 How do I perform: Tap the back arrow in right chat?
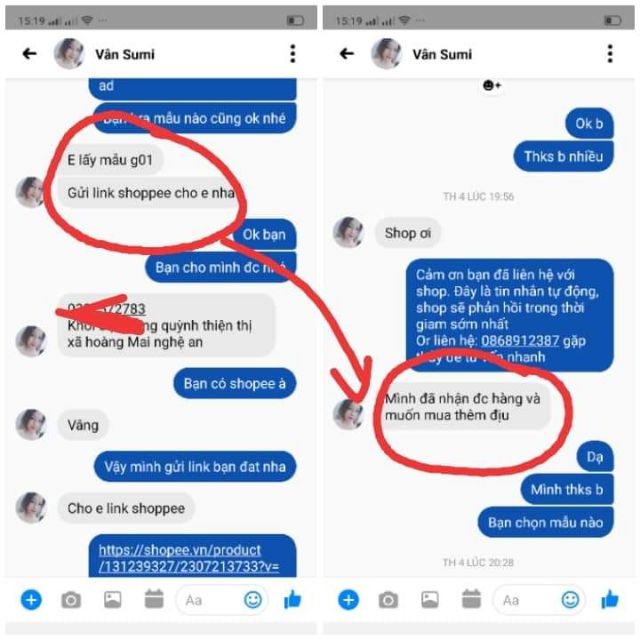347,53
